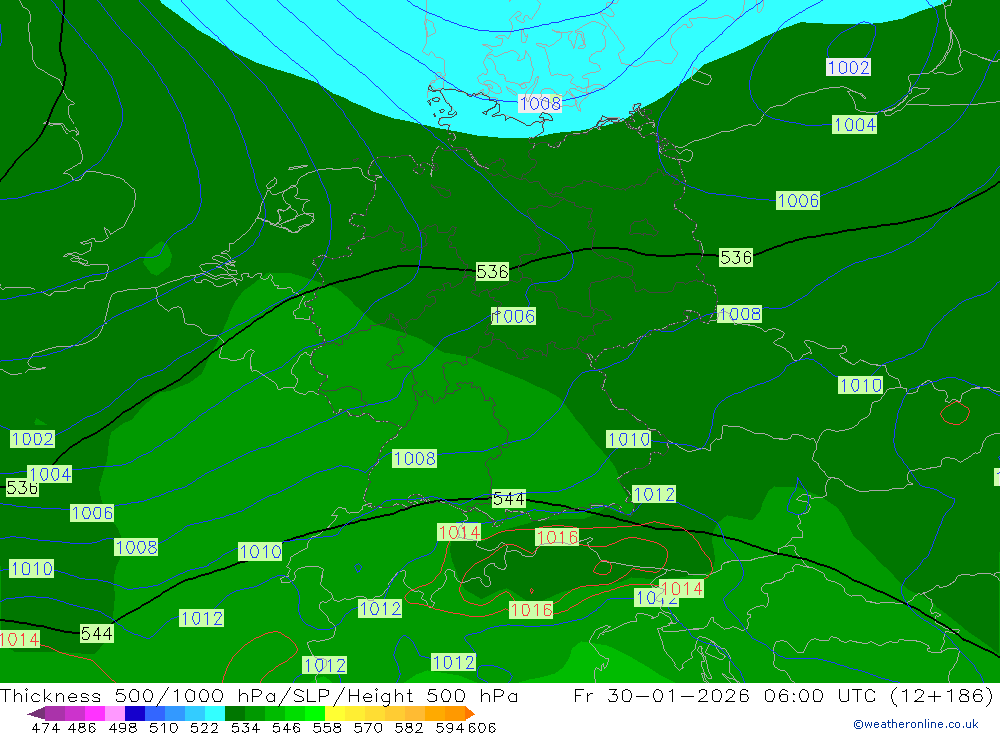
Task: Click the 1006 label in the northeast
Action: [798, 200]
